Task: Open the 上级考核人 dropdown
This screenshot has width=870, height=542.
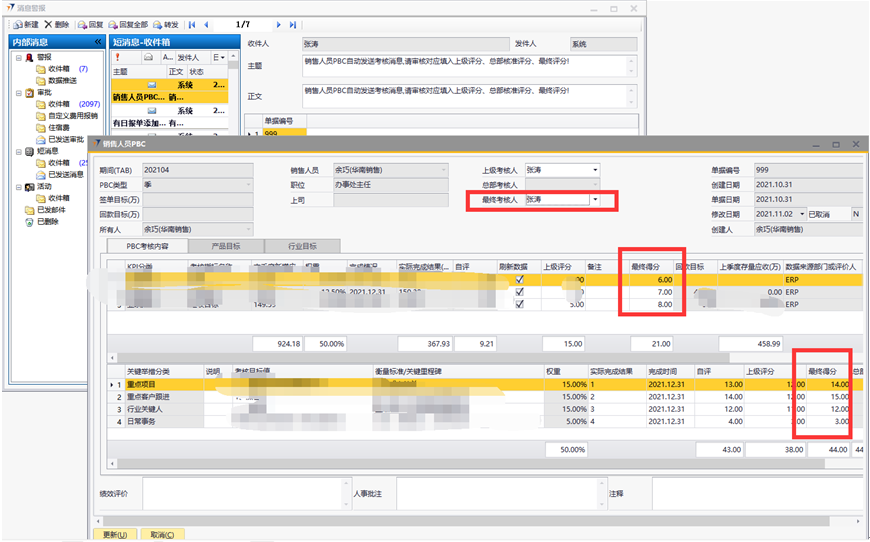Action: tap(596, 170)
